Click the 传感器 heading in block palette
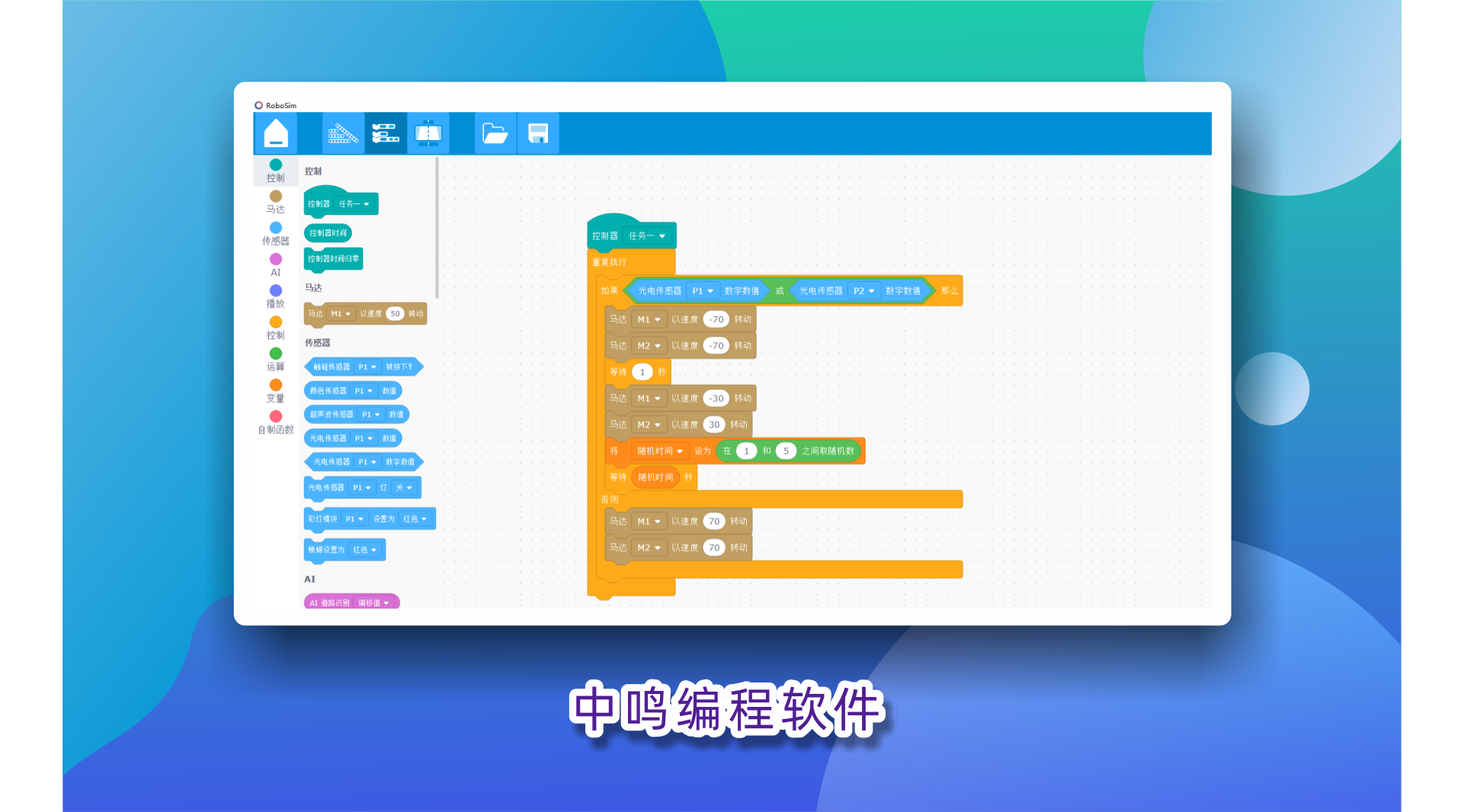This screenshot has height=812, width=1464. tap(318, 343)
